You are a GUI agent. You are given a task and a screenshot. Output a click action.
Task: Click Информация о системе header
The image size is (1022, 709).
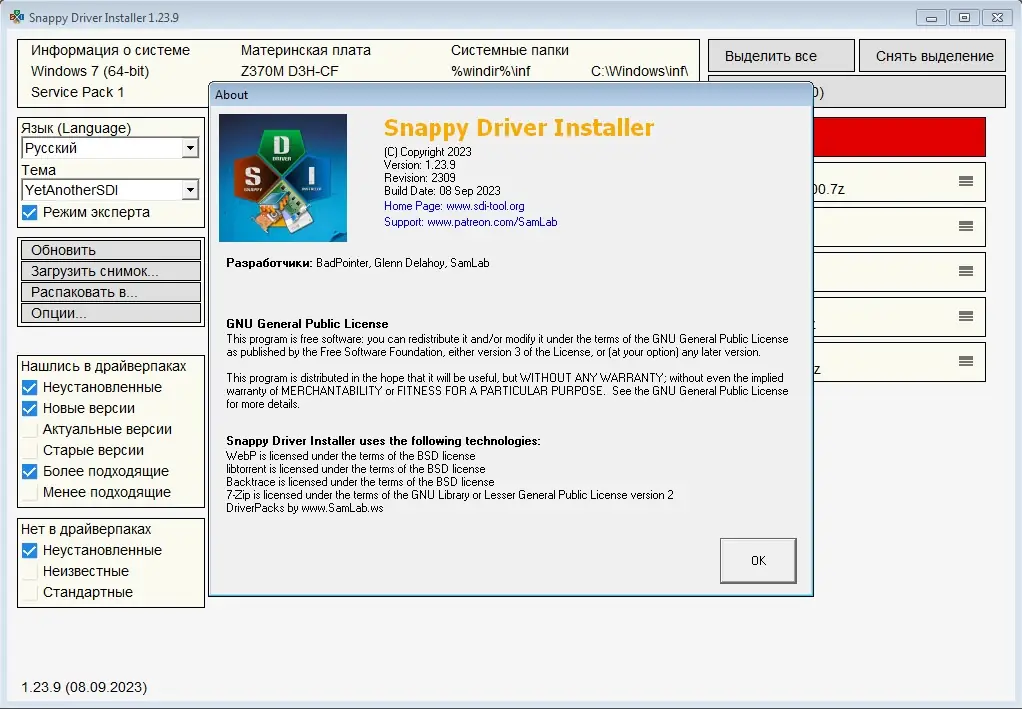[110, 50]
